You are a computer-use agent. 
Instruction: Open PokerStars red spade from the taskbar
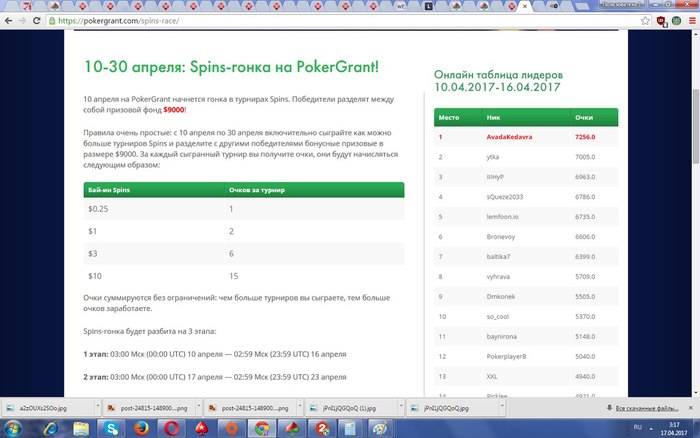click(202, 429)
